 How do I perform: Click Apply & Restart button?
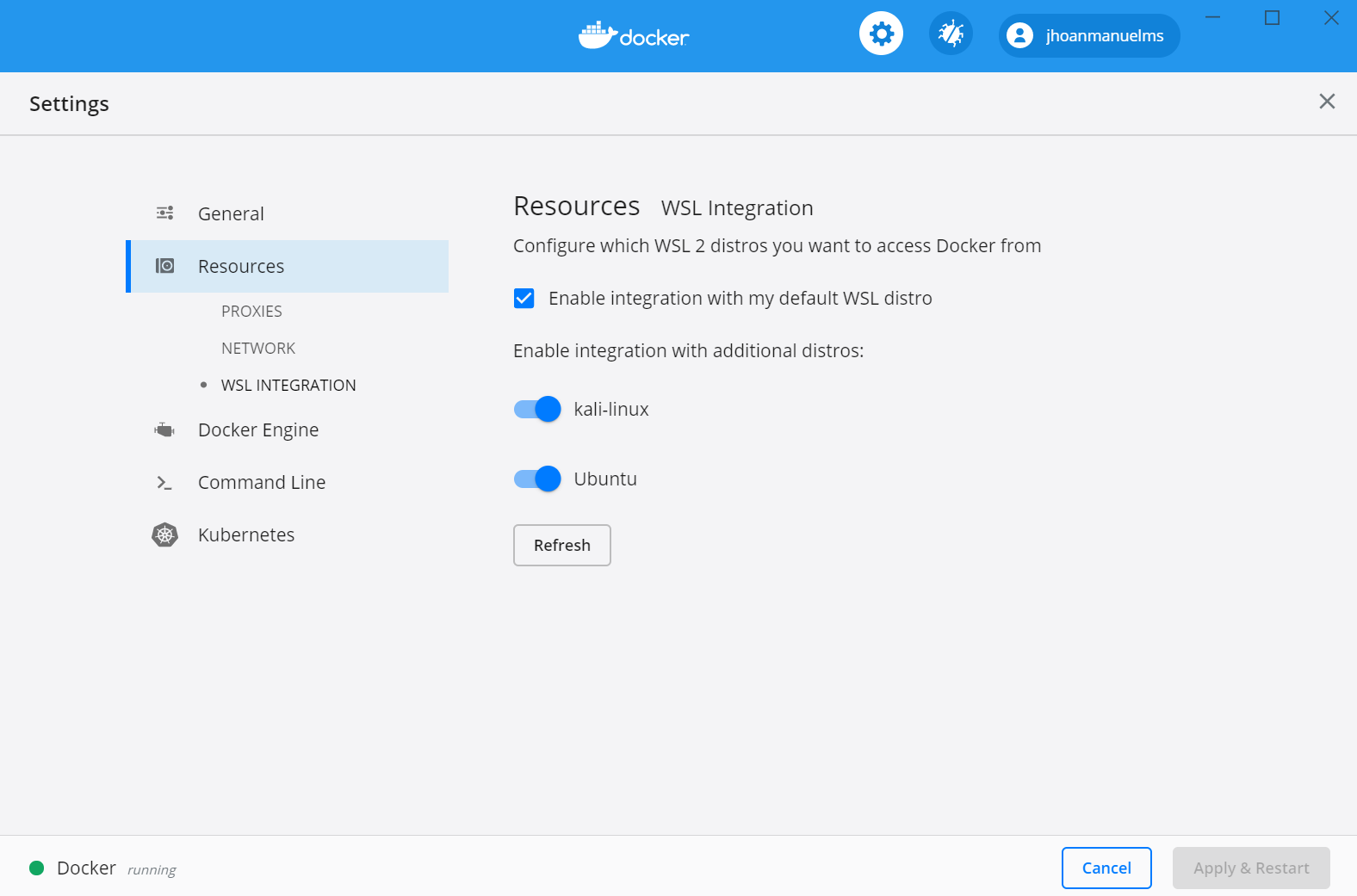point(1251,868)
